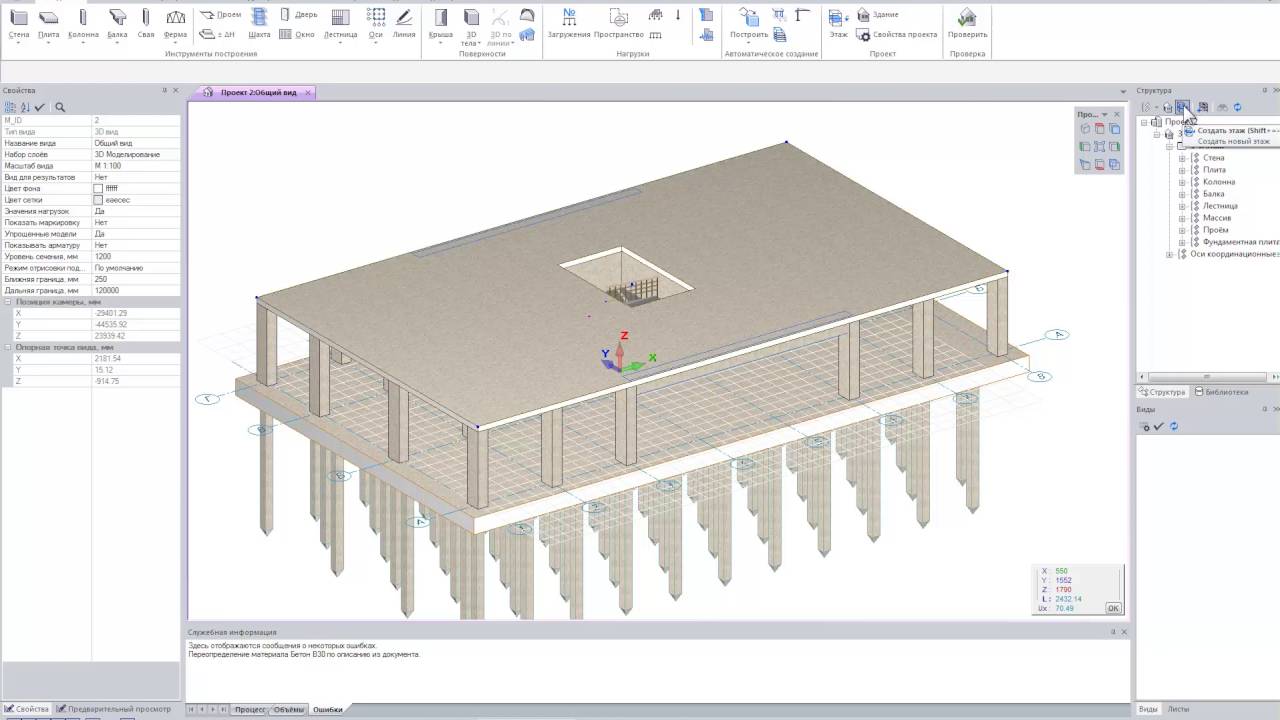The image size is (1280, 720).
Task: Expand the Колонна node in structure tree
Action: pos(1182,182)
